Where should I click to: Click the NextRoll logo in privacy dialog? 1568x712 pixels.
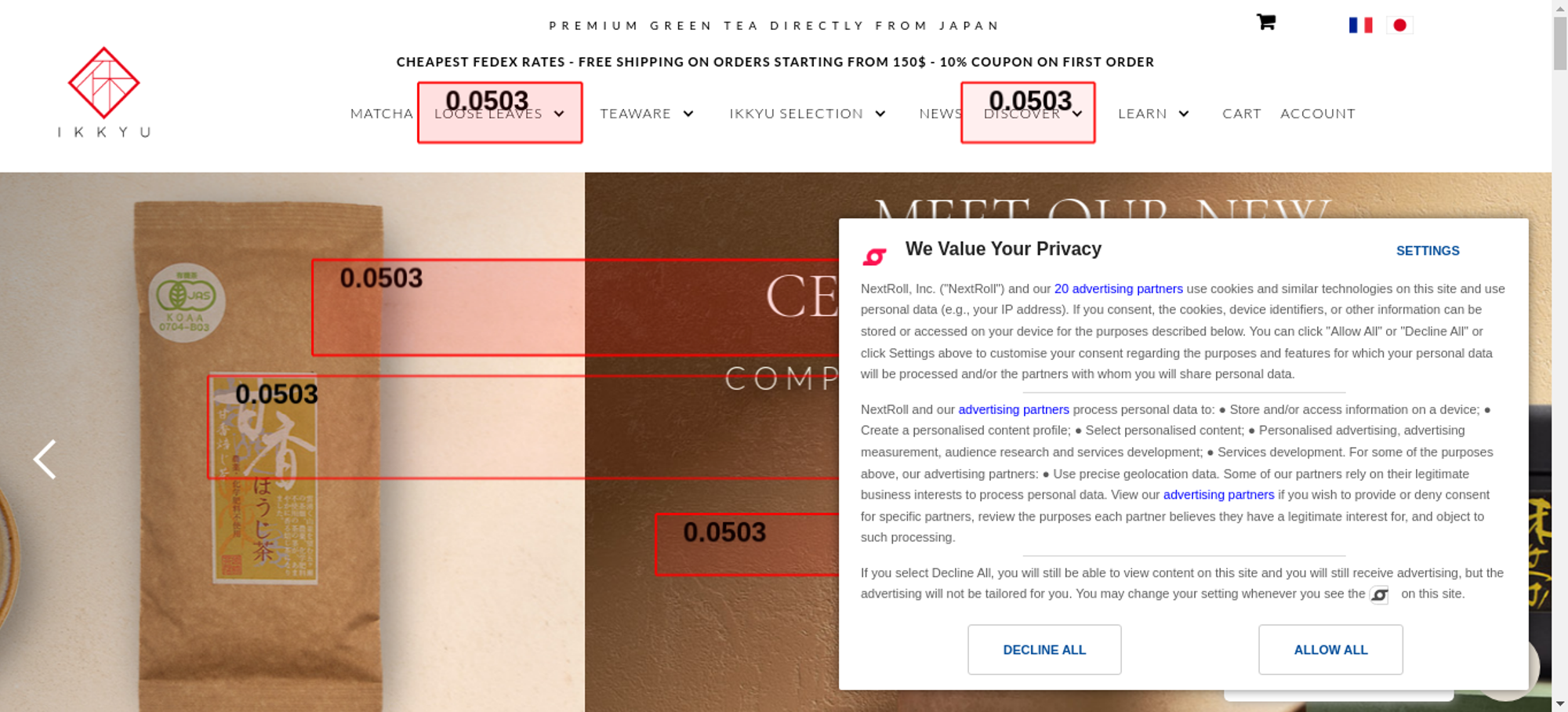pos(874,256)
